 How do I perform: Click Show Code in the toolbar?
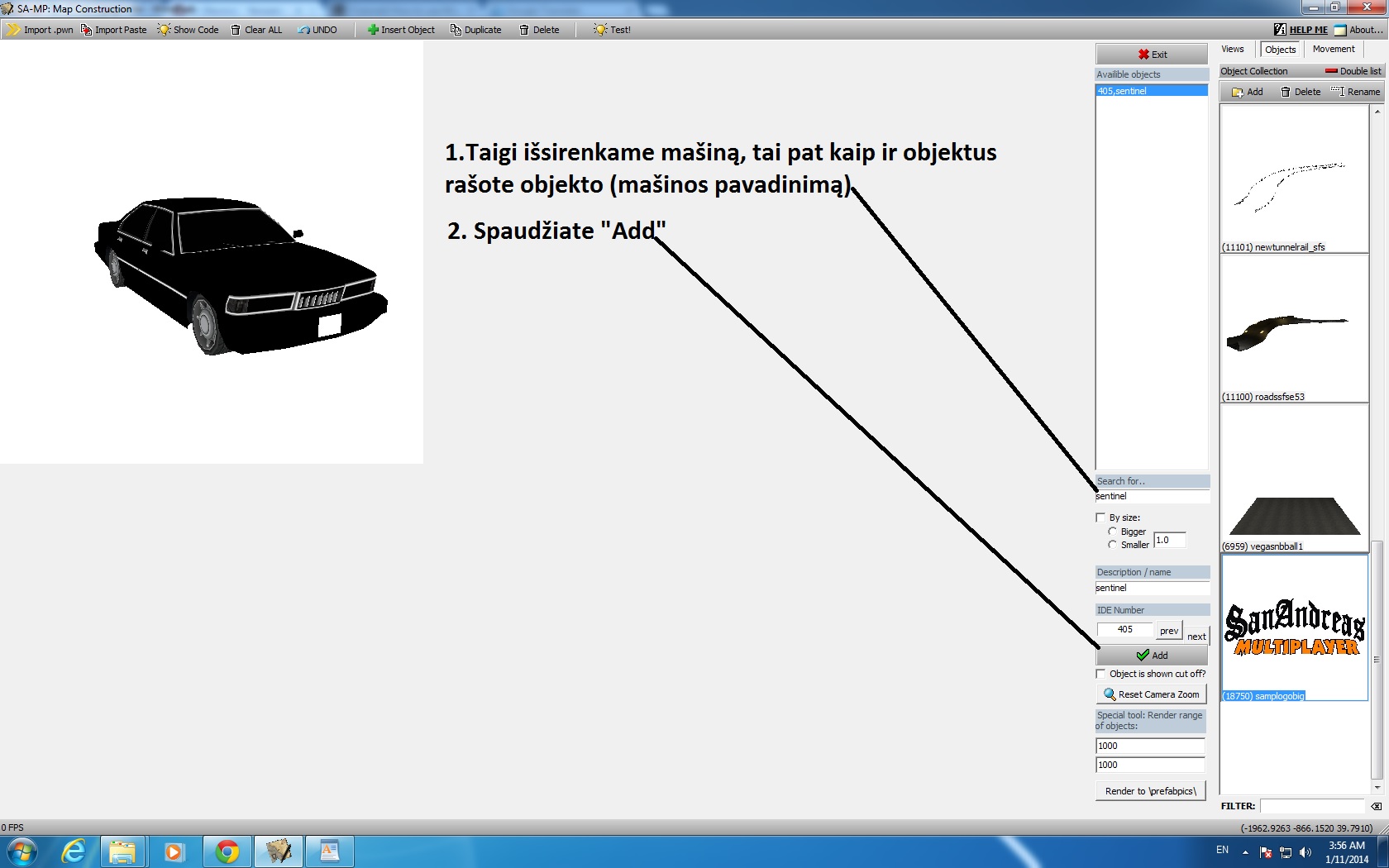[189, 30]
